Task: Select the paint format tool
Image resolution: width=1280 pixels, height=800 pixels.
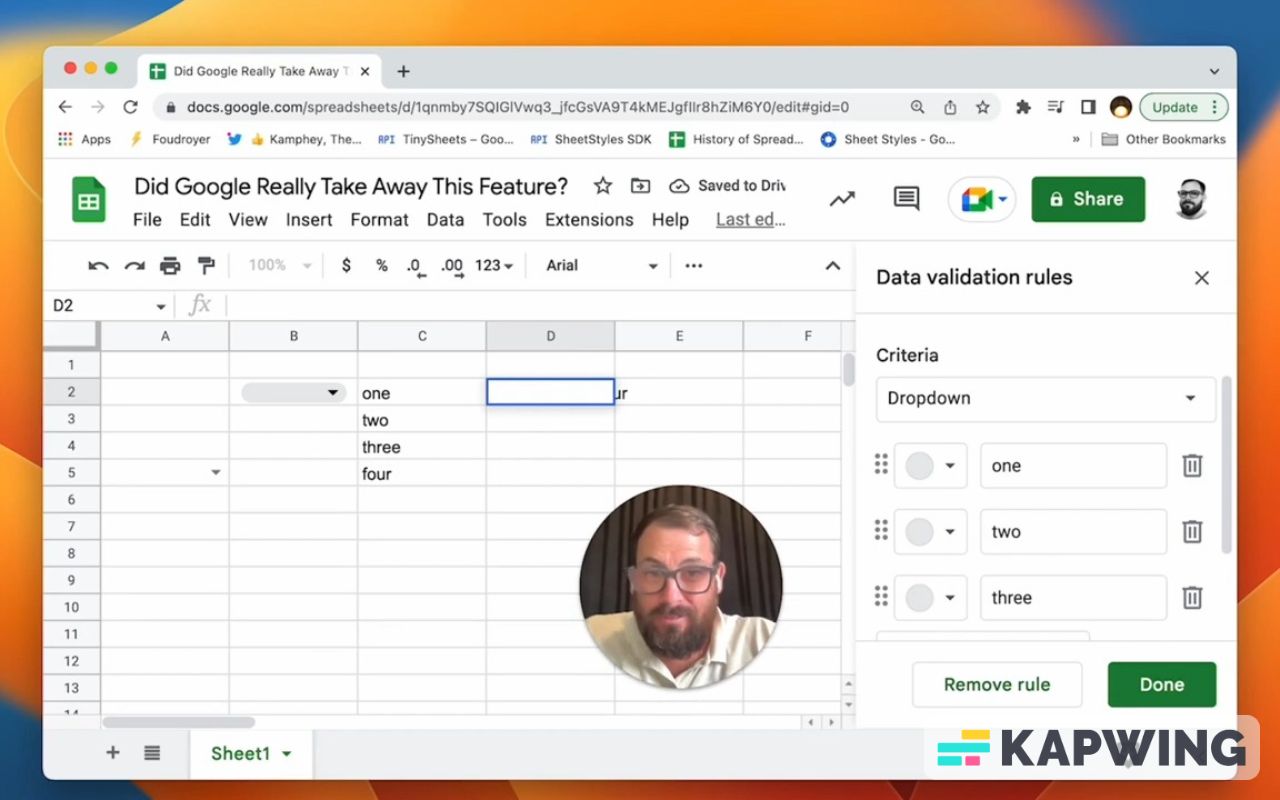Action: pos(206,266)
